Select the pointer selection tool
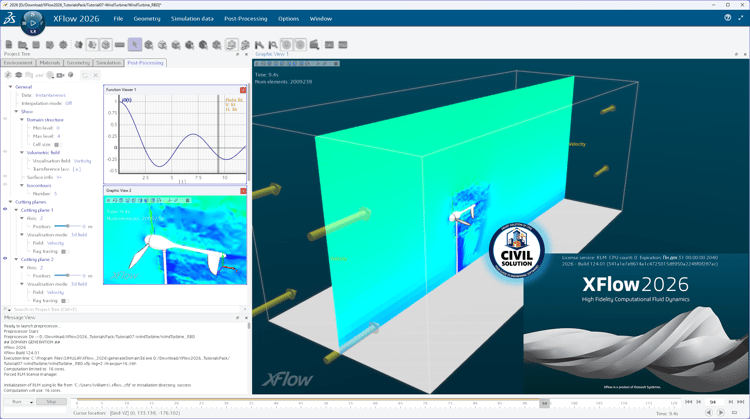The image size is (750, 419). [135, 44]
